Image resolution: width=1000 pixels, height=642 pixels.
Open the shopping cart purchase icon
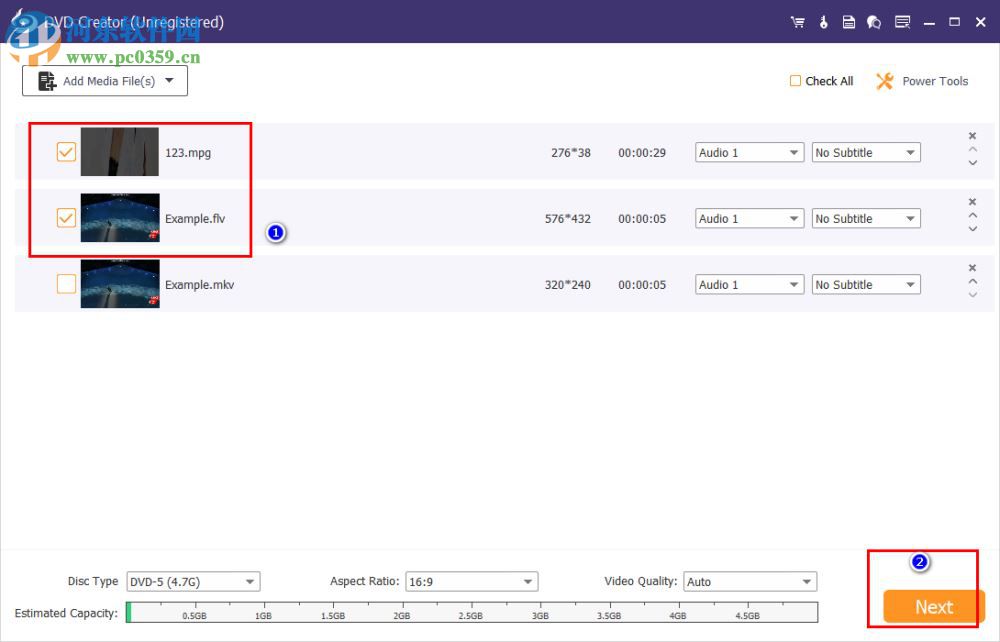point(797,21)
